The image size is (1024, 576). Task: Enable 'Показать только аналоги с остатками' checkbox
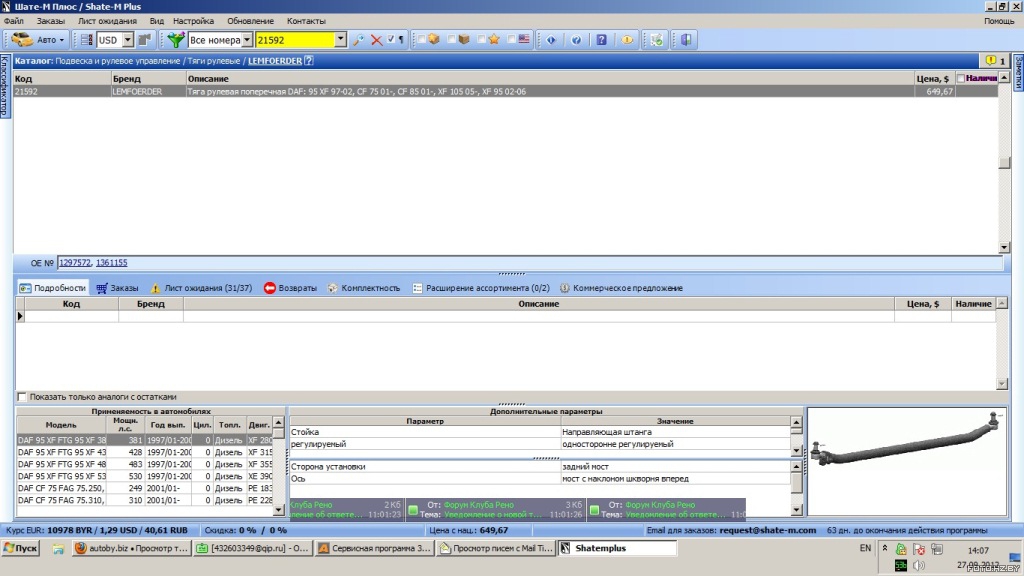pos(23,397)
